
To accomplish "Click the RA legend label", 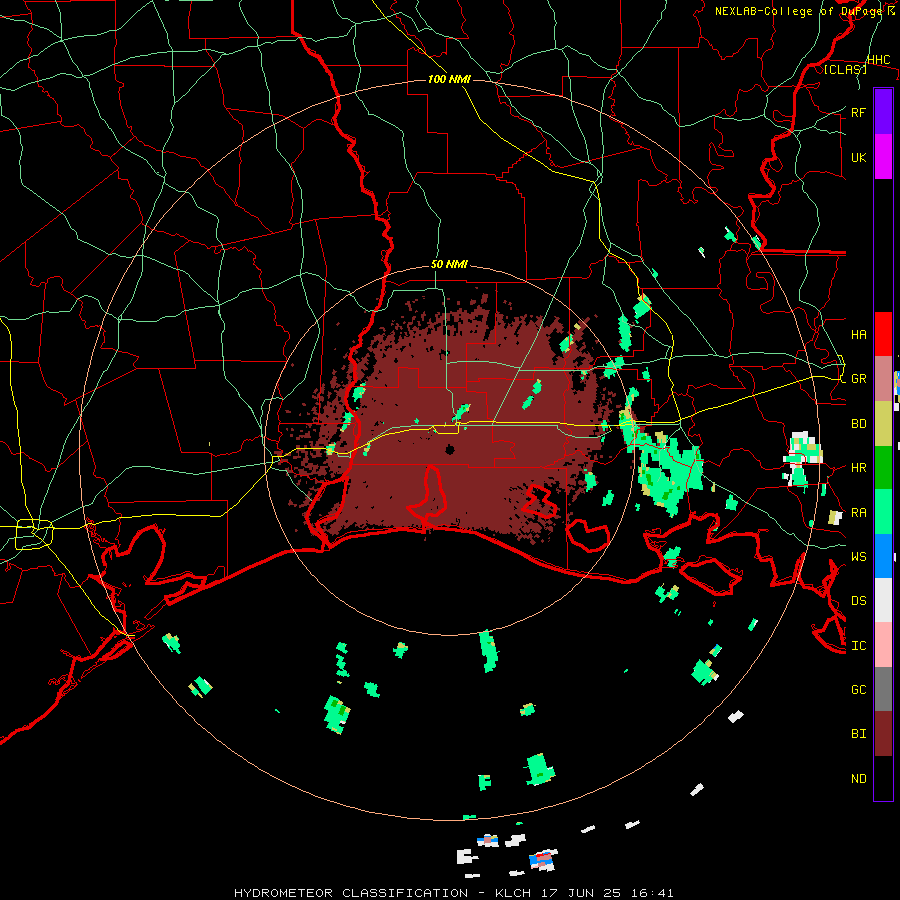I will click(x=859, y=512).
